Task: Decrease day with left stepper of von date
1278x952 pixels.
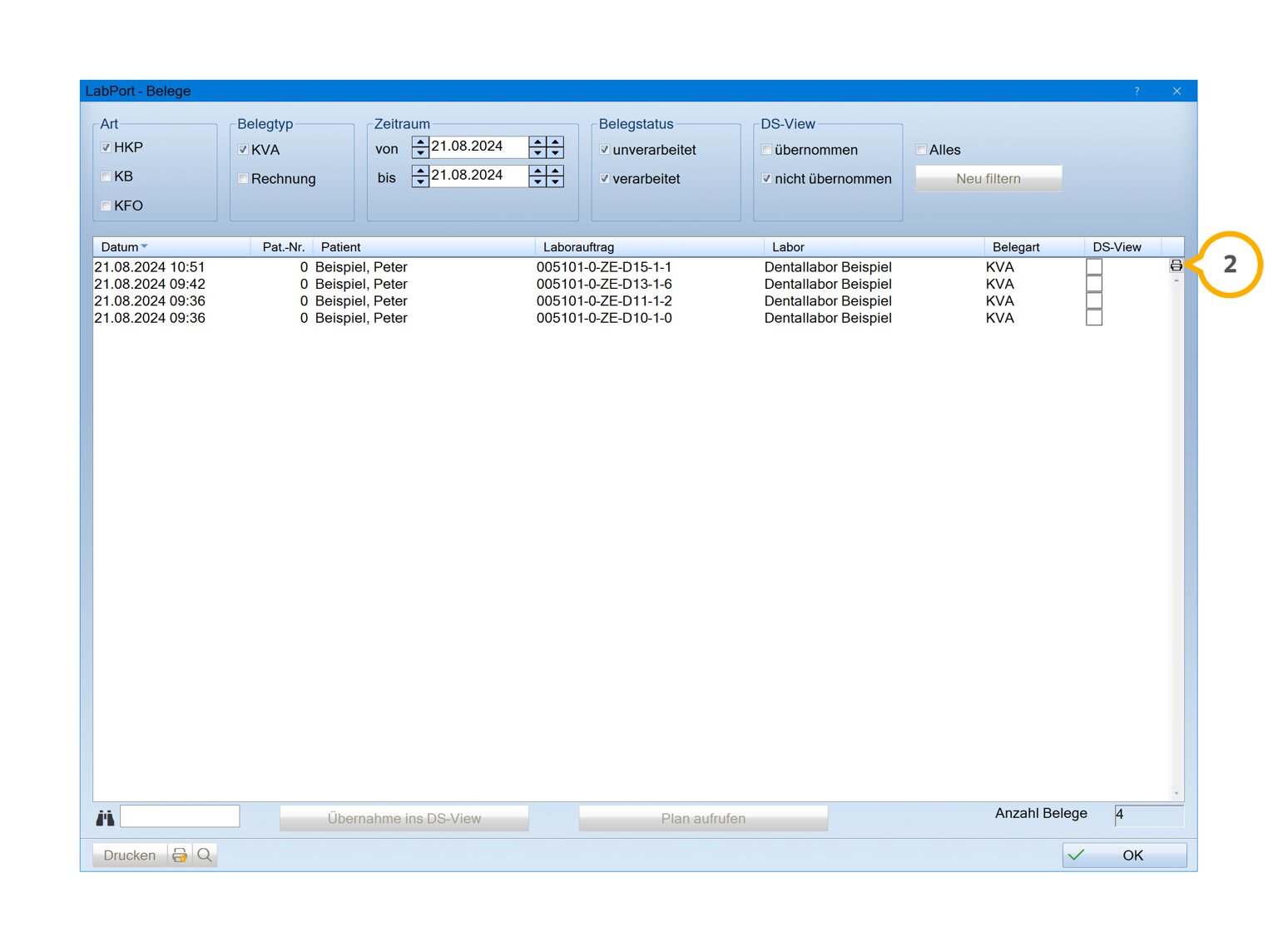Action: (420, 153)
